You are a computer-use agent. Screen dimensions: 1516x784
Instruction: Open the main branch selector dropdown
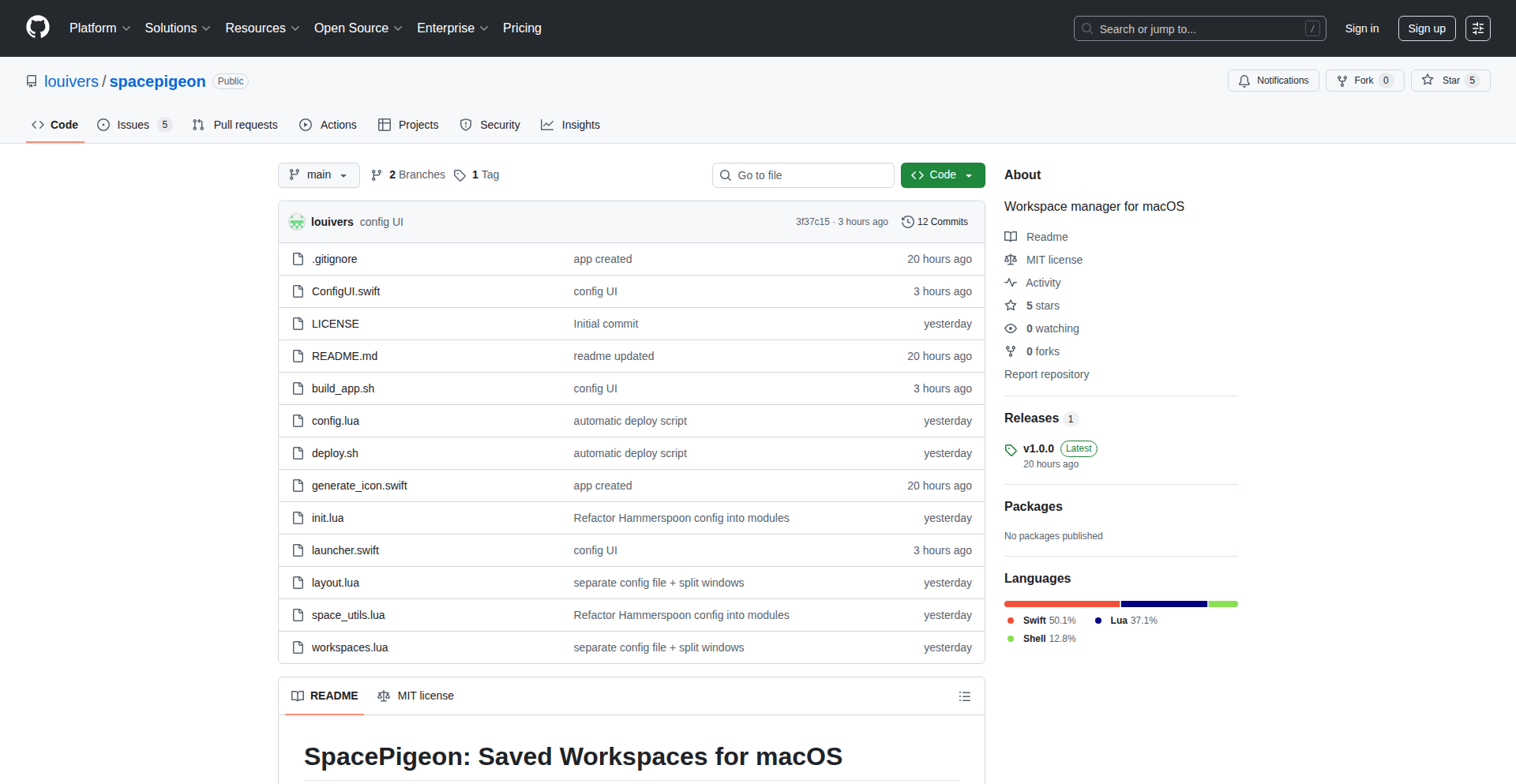coord(319,175)
